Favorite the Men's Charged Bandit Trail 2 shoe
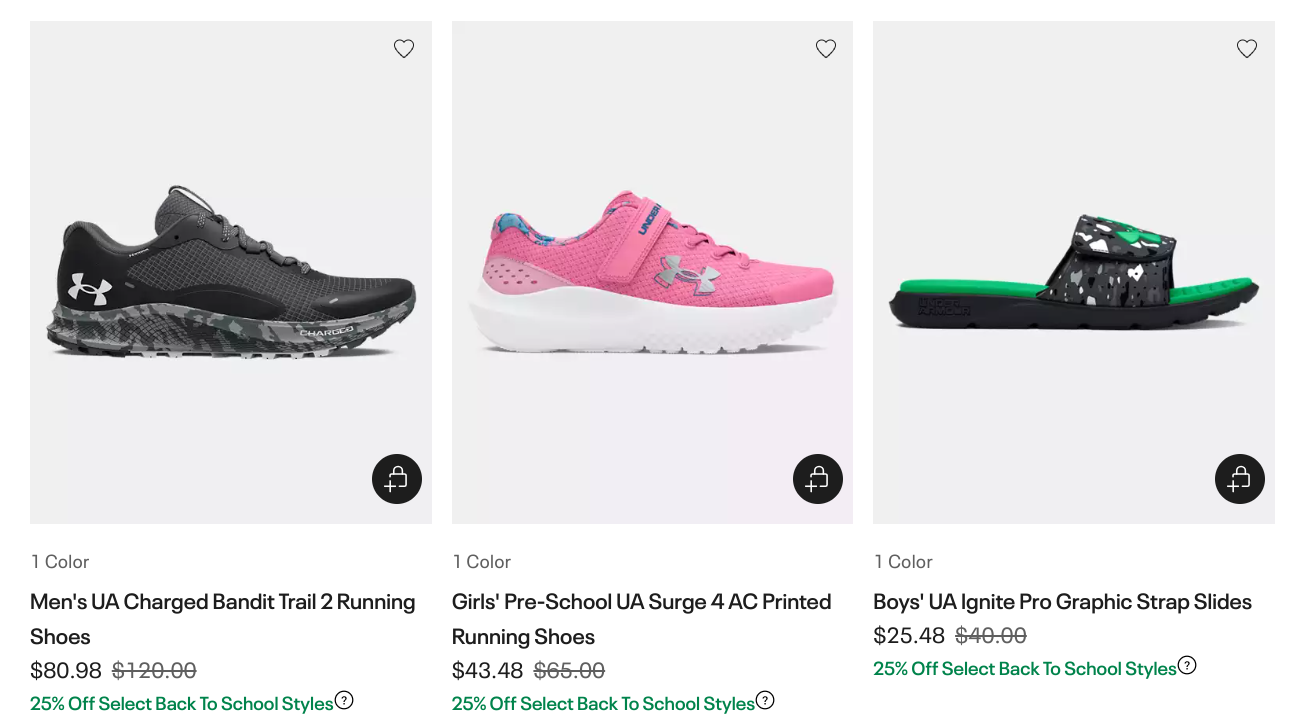 pyautogui.click(x=404, y=49)
